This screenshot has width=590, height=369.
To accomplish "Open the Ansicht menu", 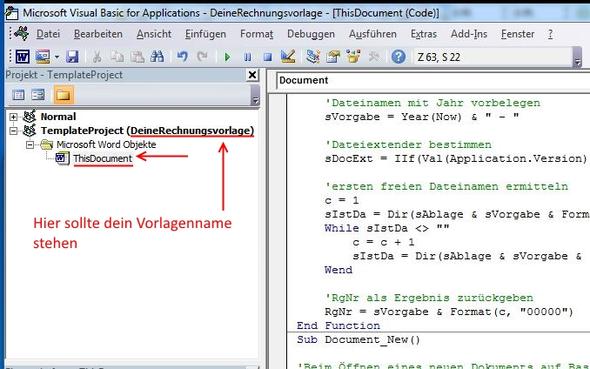I will point(154,34).
